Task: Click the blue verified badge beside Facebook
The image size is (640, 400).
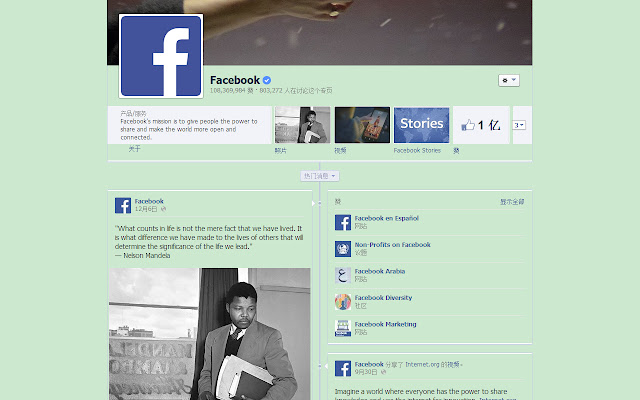Action: (267, 80)
